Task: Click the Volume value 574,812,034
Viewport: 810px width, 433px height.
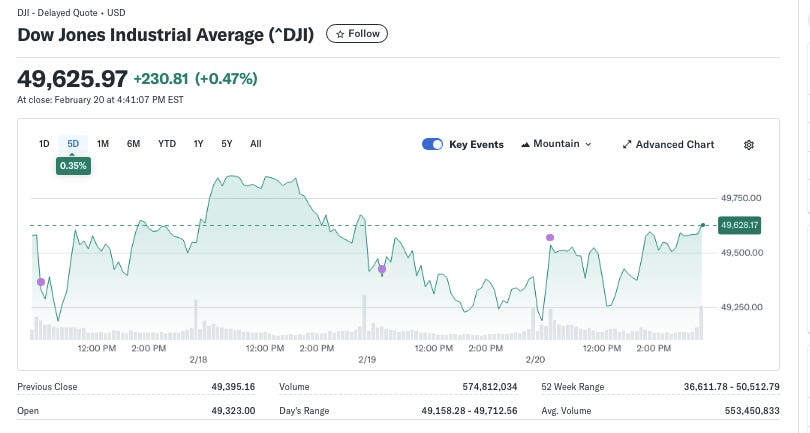Action: pos(490,386)
